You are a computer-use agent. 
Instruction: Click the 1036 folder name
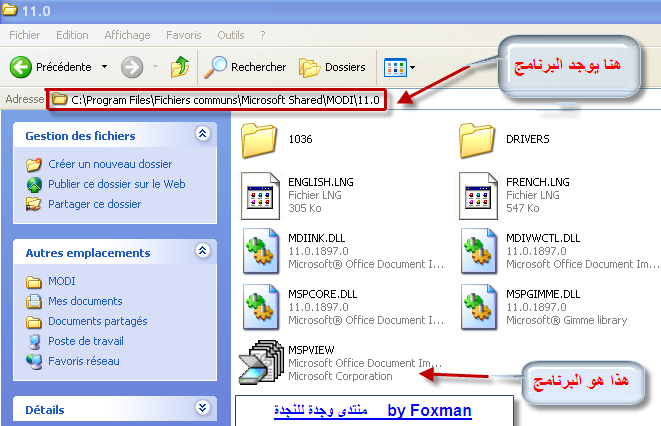[300, 139]
